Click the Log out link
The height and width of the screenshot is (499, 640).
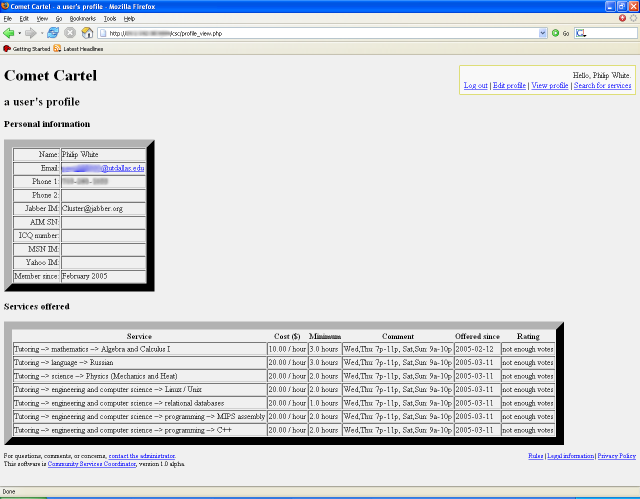(476, 85)
